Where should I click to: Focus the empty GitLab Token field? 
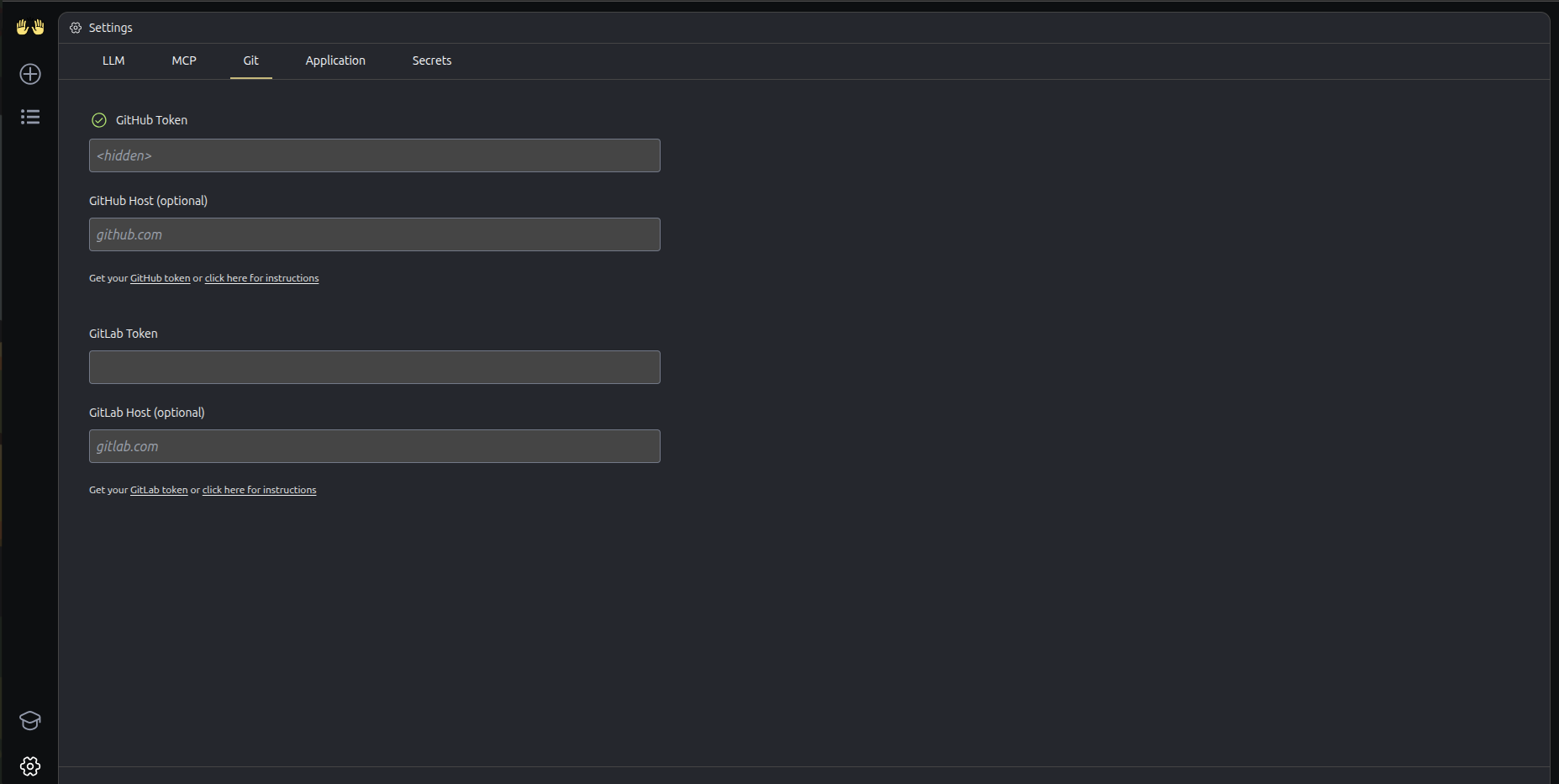click(374, 367)
